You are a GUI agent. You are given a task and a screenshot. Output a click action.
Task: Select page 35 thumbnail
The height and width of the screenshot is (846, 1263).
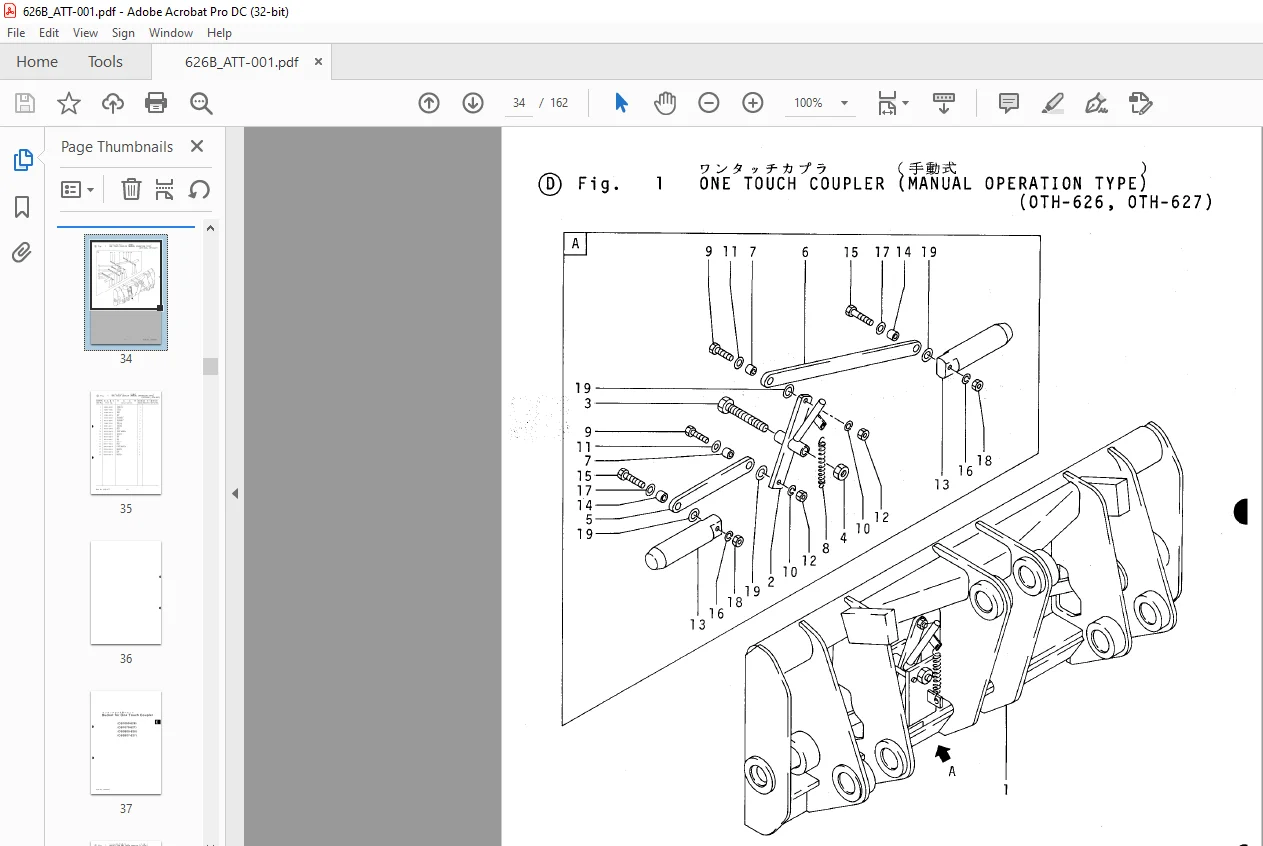coord(126,443)
